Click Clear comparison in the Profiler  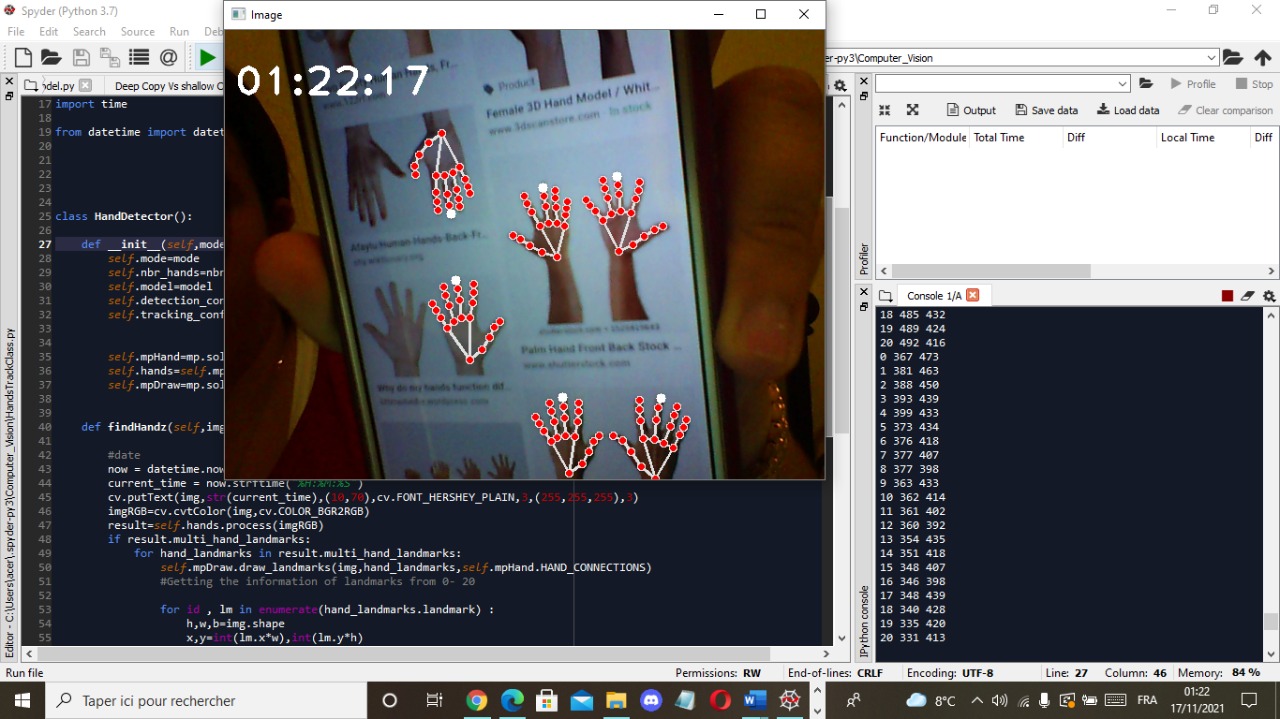coord(1226,110)
